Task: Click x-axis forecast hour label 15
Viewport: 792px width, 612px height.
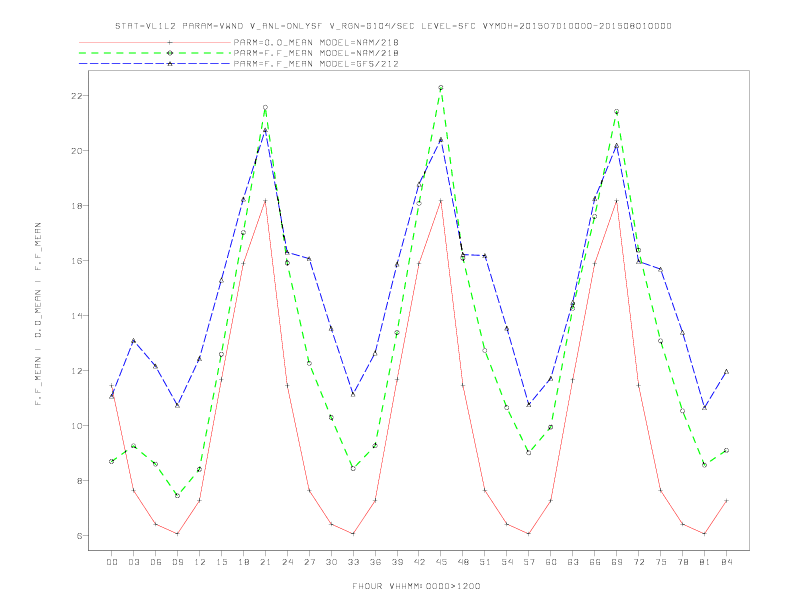Action: 221,562
